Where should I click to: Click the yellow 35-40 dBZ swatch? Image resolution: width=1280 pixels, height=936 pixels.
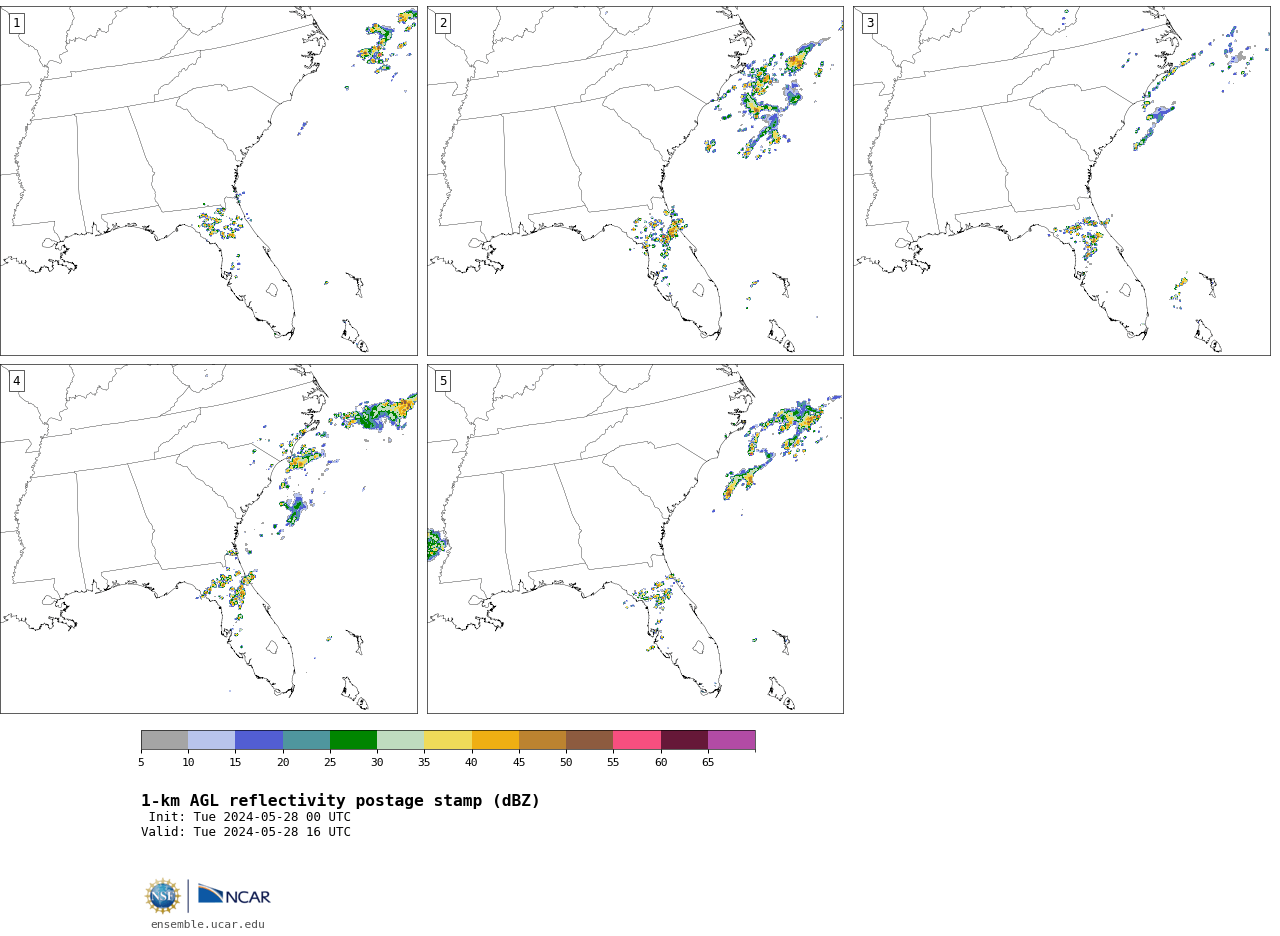pos(448,740)
